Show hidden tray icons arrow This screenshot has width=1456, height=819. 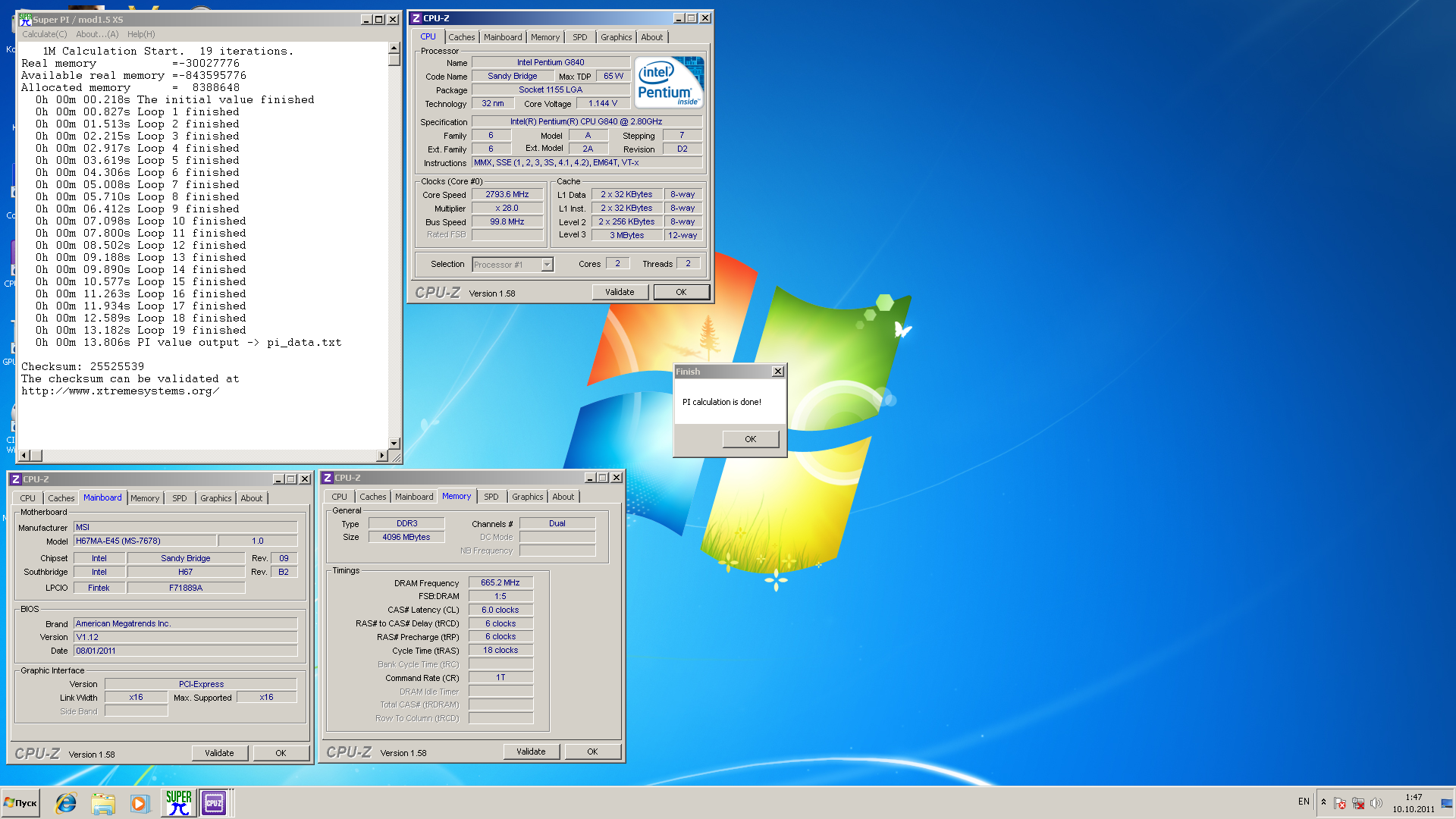pos(1323,802)
